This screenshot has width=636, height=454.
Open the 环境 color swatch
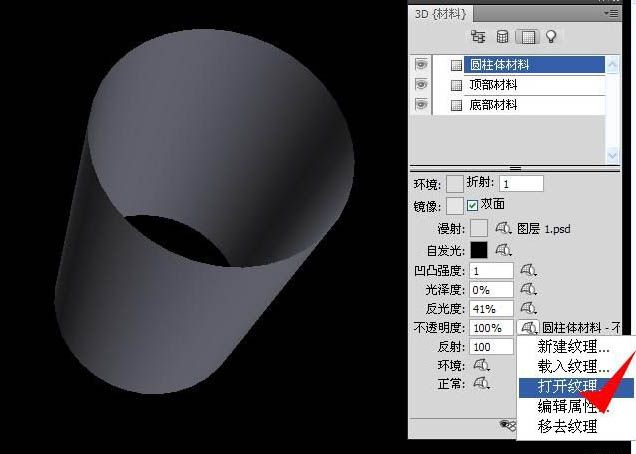tap(455, 184)
